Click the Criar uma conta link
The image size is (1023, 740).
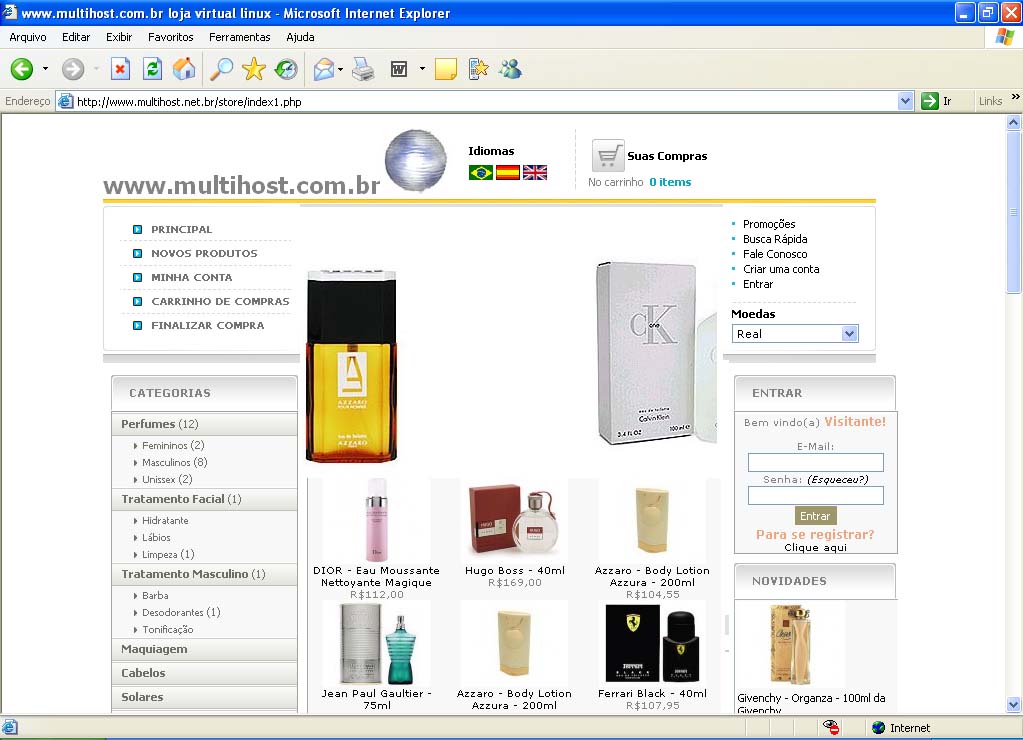[x=781, y=269]
